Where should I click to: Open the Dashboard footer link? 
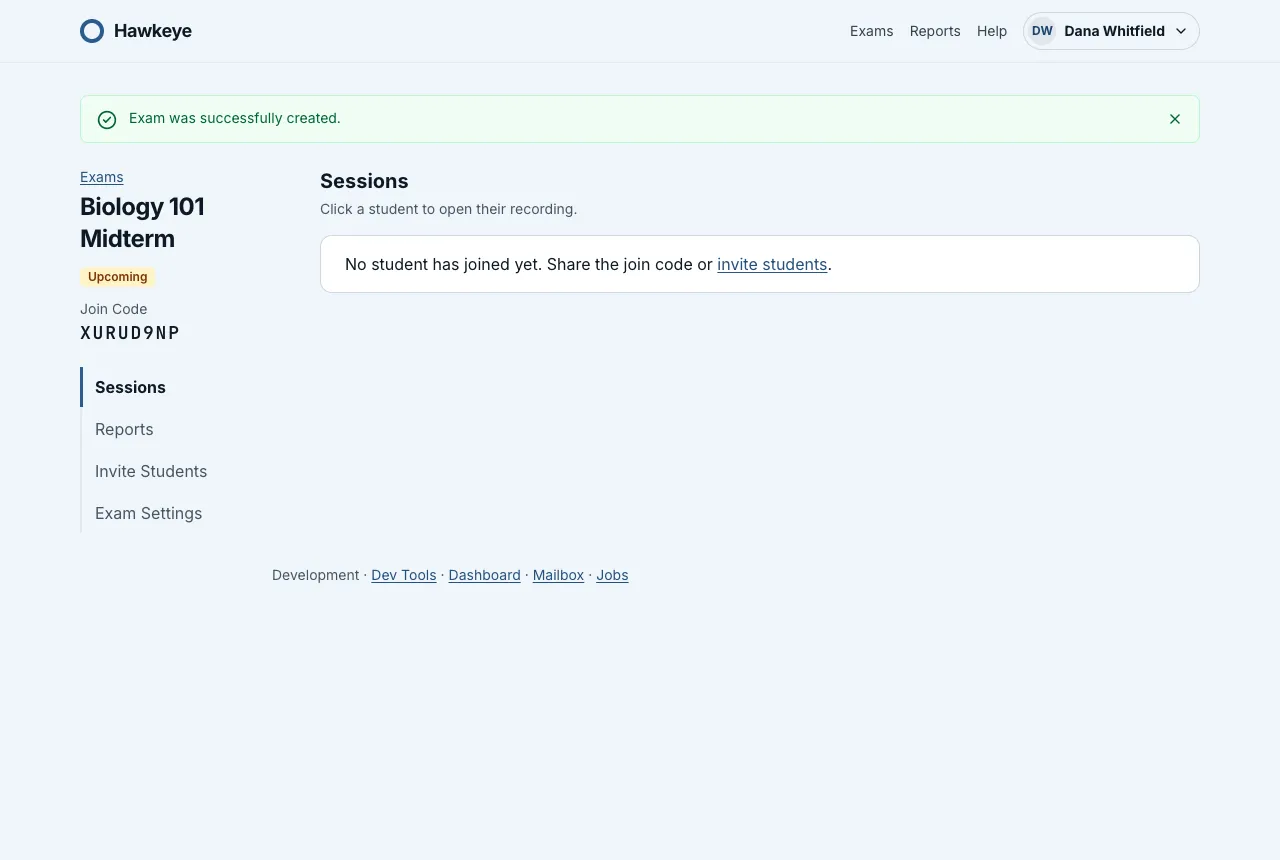tap(484, 575)
